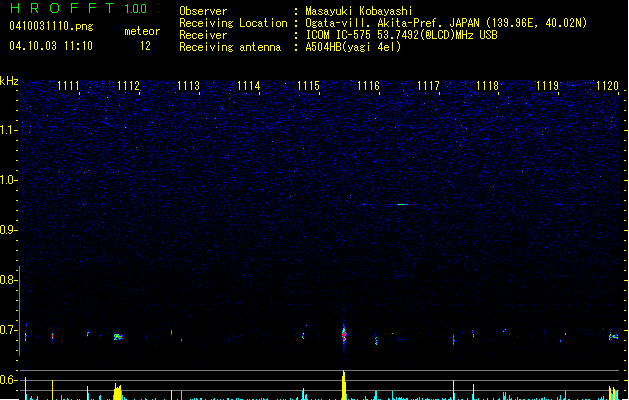Click the Observer field label
Image resolution: width=629 pixels, height=400 pixels.
[x=203, y=11]
